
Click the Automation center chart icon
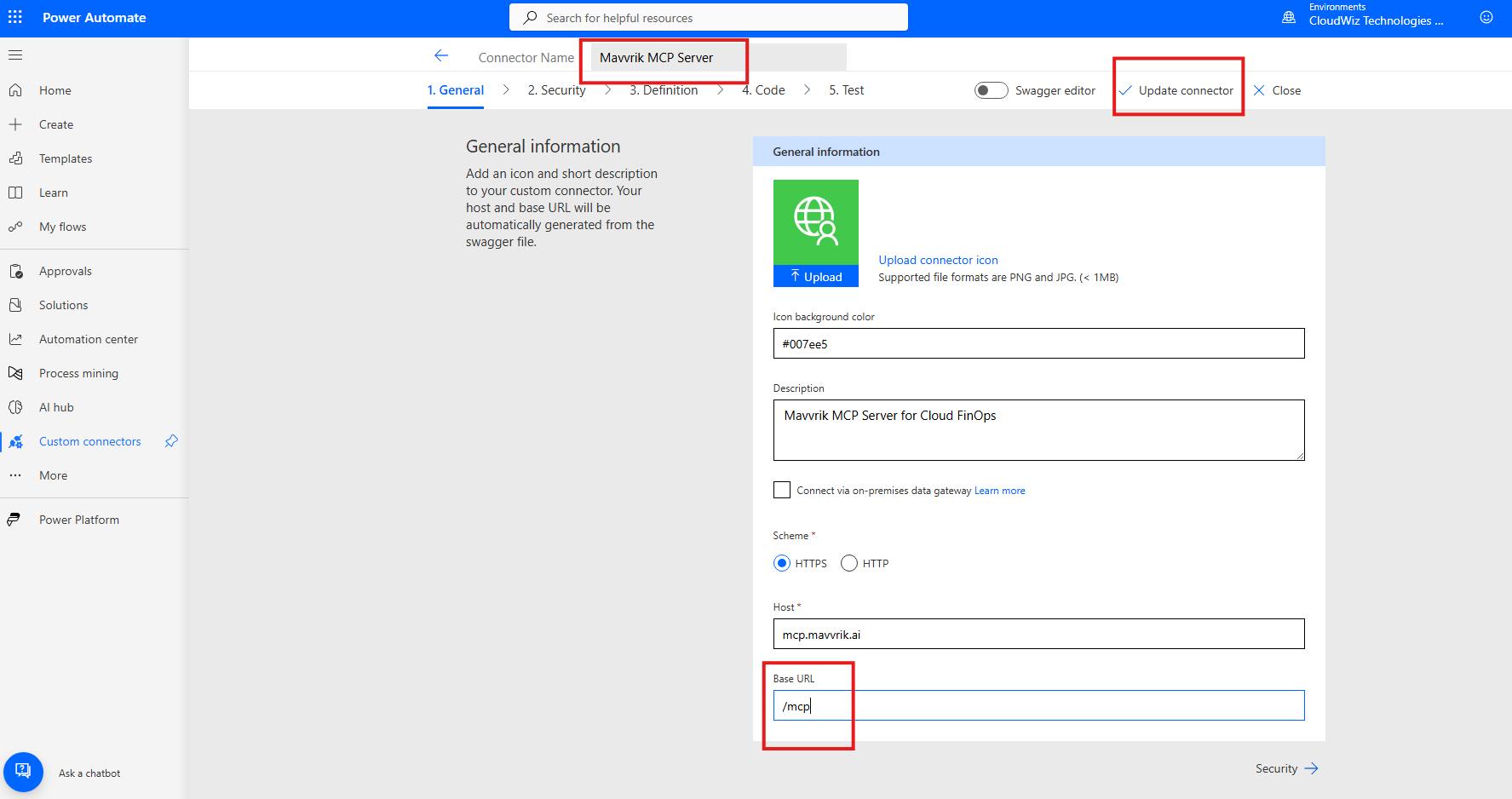click(15, 339)
